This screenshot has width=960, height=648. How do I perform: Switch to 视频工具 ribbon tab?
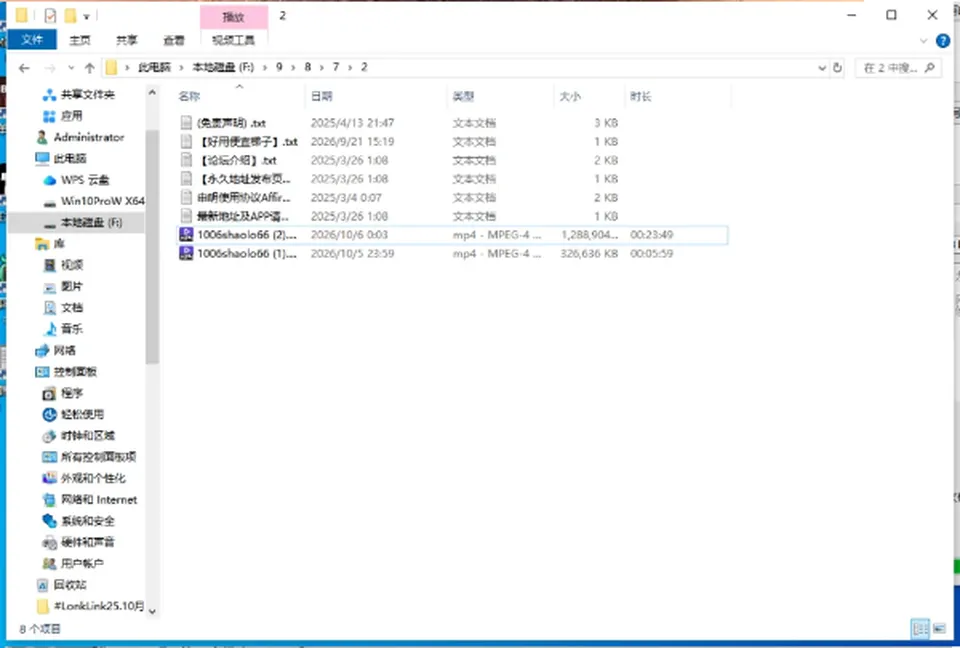[233, 40]
